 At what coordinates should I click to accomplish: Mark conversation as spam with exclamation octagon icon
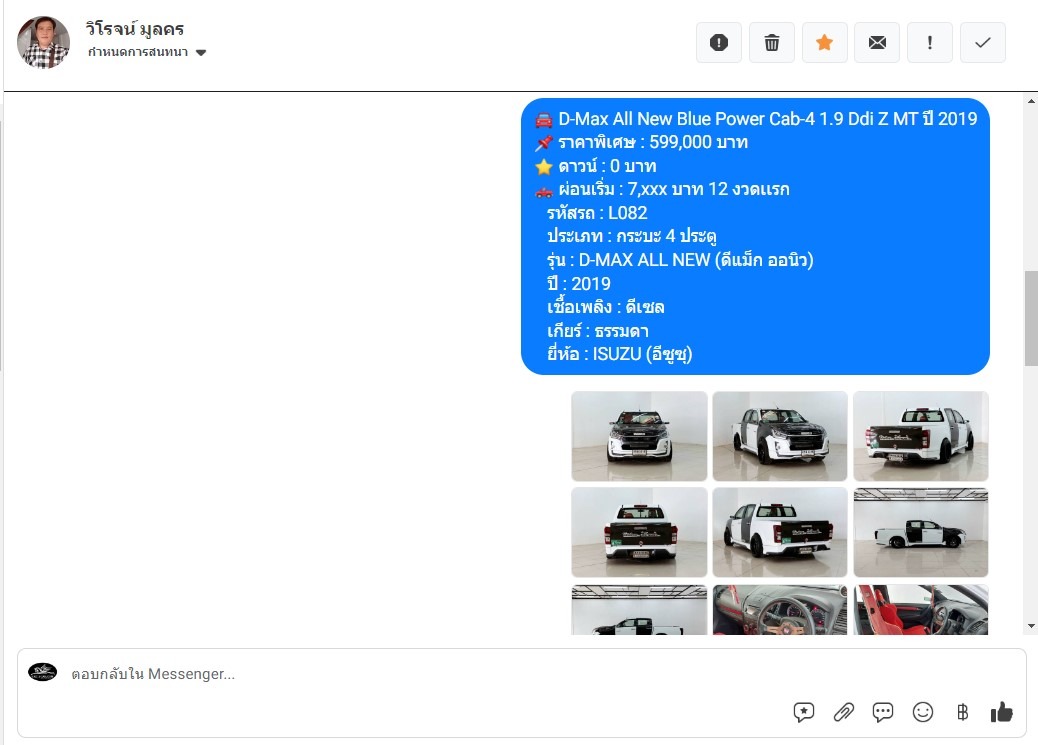point(719,42)
